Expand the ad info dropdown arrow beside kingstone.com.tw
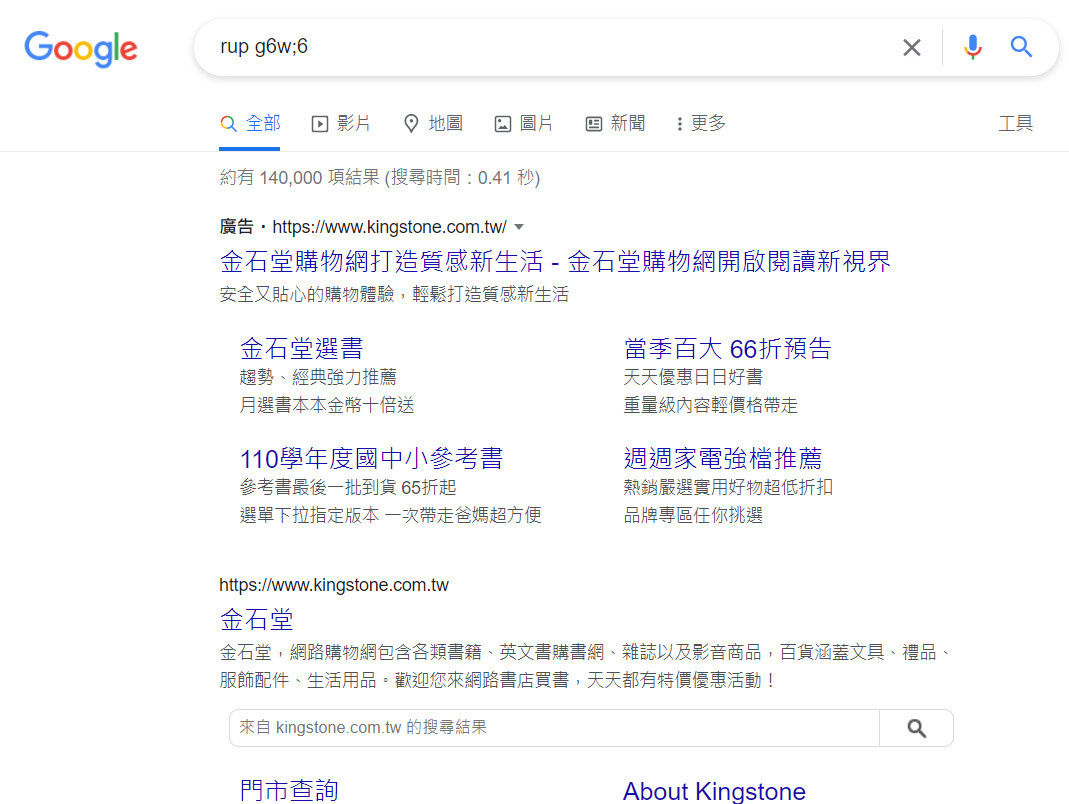Viewport: 1069px width, 804px height. (519, 227)
